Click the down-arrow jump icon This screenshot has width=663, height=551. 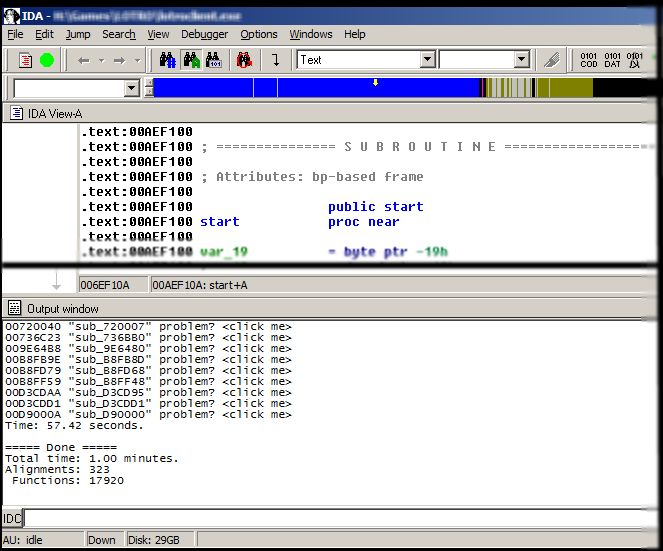[276, 60]
